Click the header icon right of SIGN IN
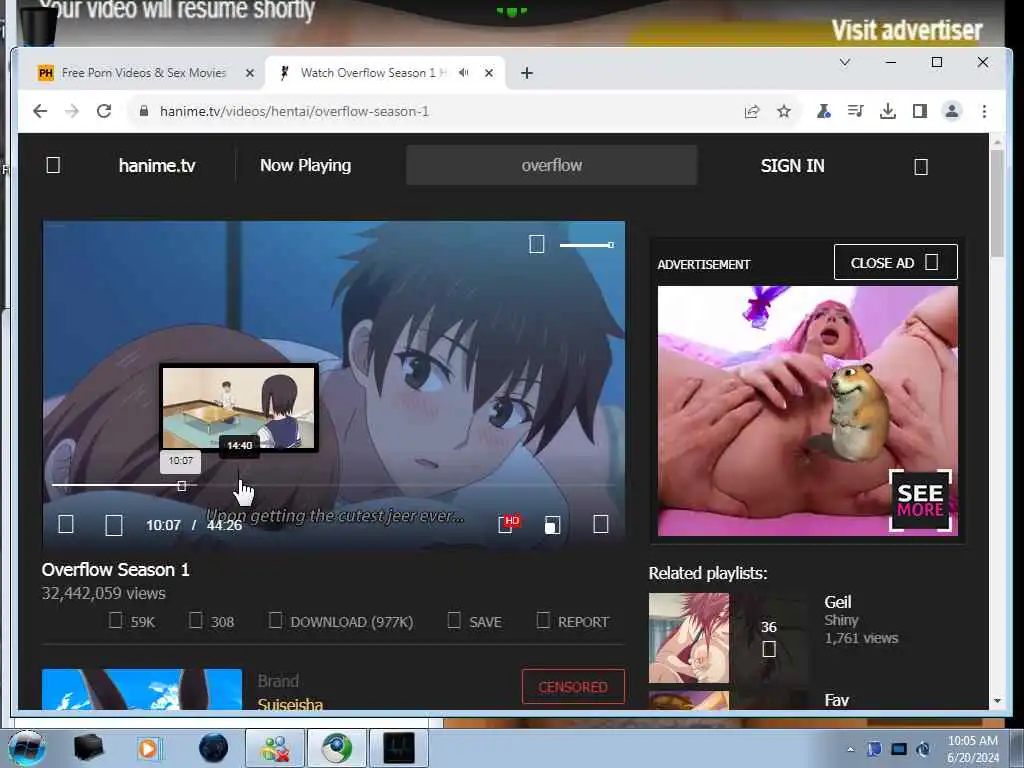 (x=921, y=167)
